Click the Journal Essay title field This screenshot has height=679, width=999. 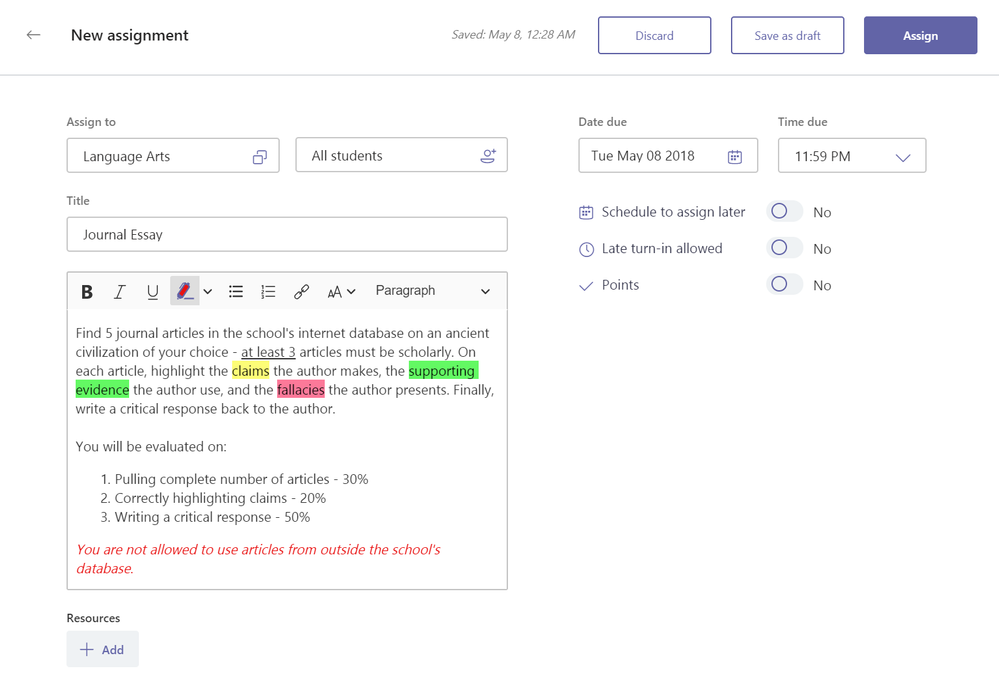287,235
